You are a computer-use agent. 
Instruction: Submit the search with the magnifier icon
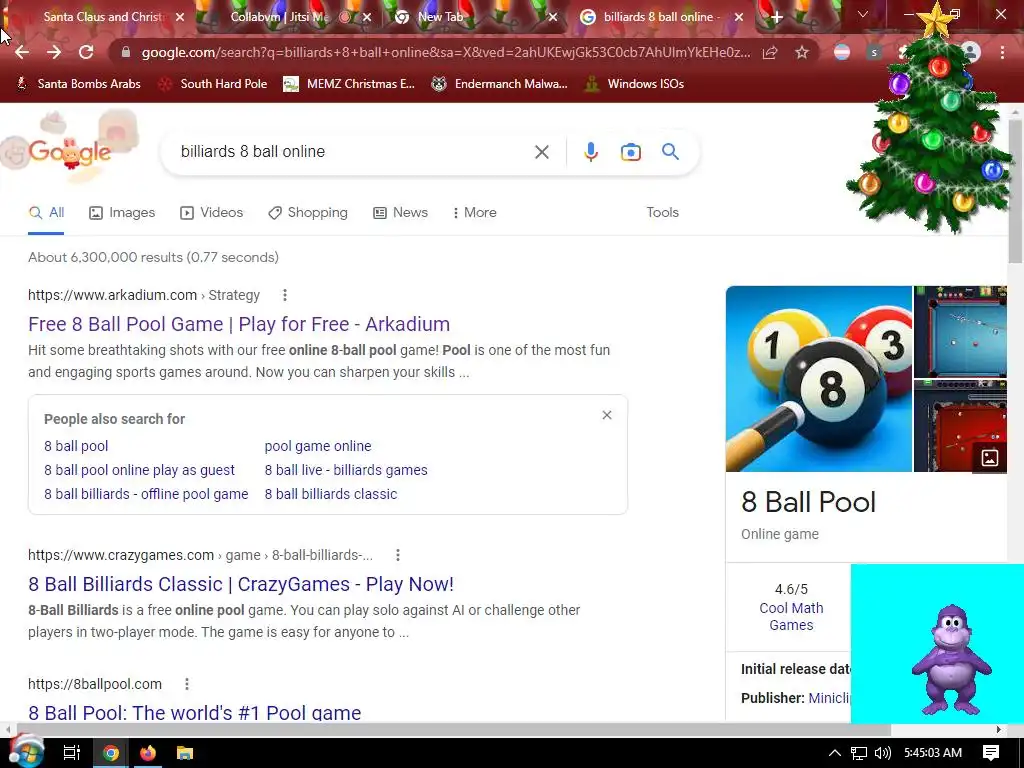[670, 152]
